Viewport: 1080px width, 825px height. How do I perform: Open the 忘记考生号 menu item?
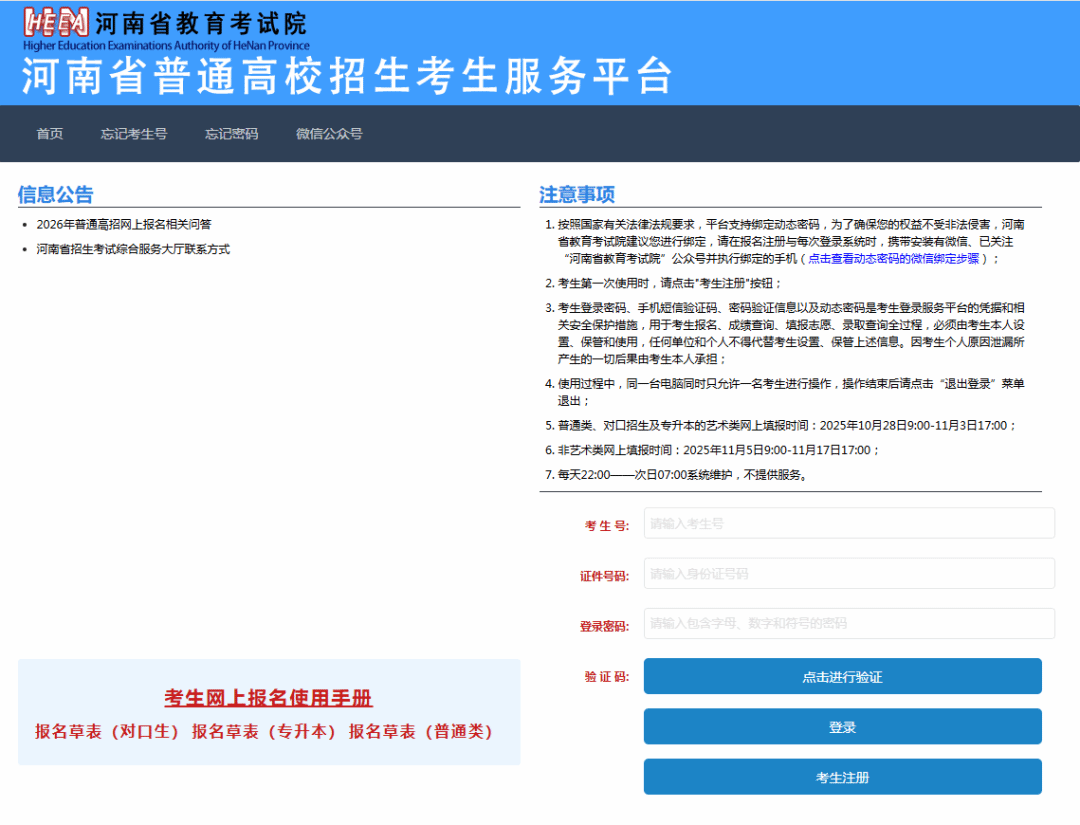pyautogui.click(x=133, y=134)
